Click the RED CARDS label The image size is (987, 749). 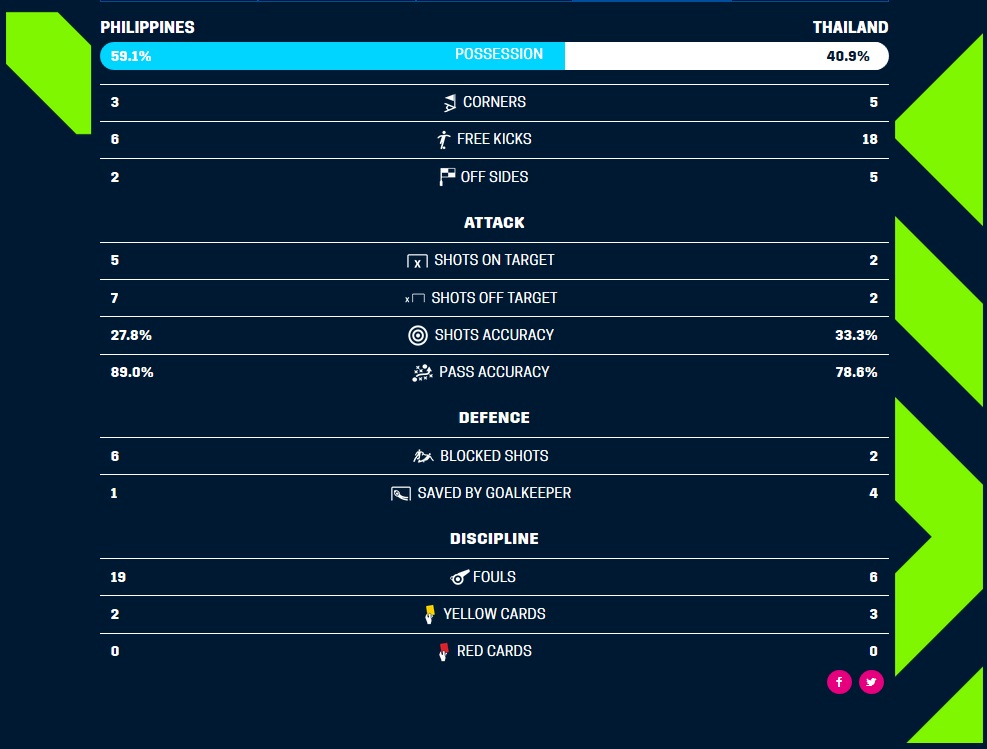click(494, 651)
